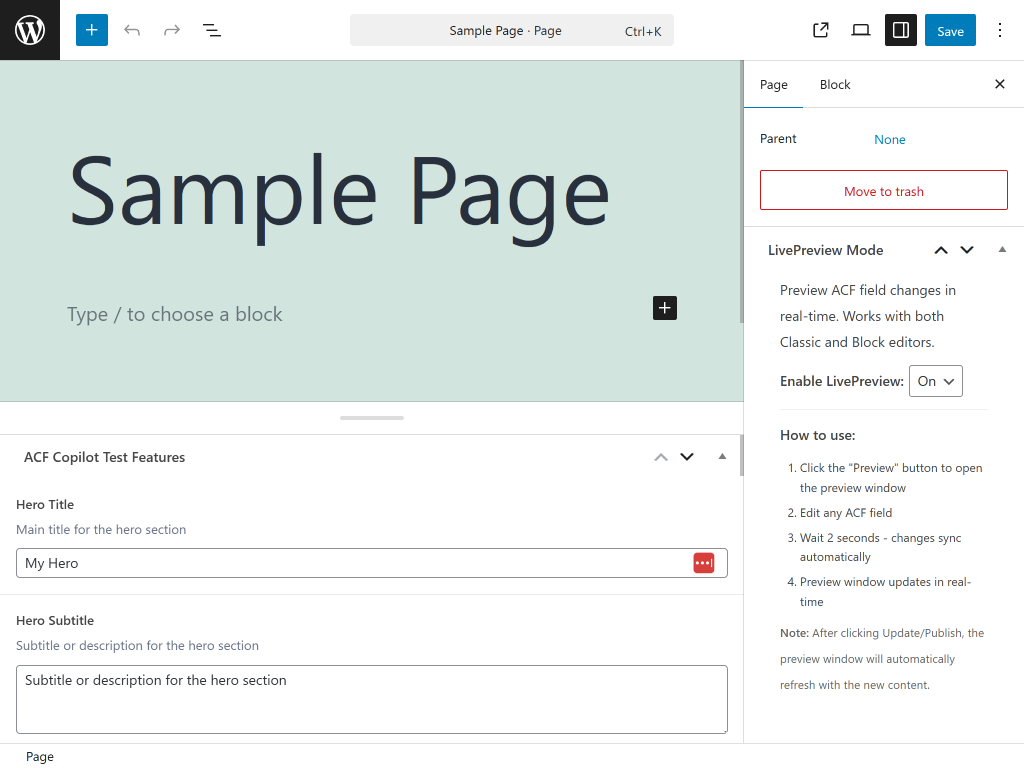This screenshot has width=1024, height=768.
Task: Click the Hero Subtitle text area
Action: [x=371, y=699]
